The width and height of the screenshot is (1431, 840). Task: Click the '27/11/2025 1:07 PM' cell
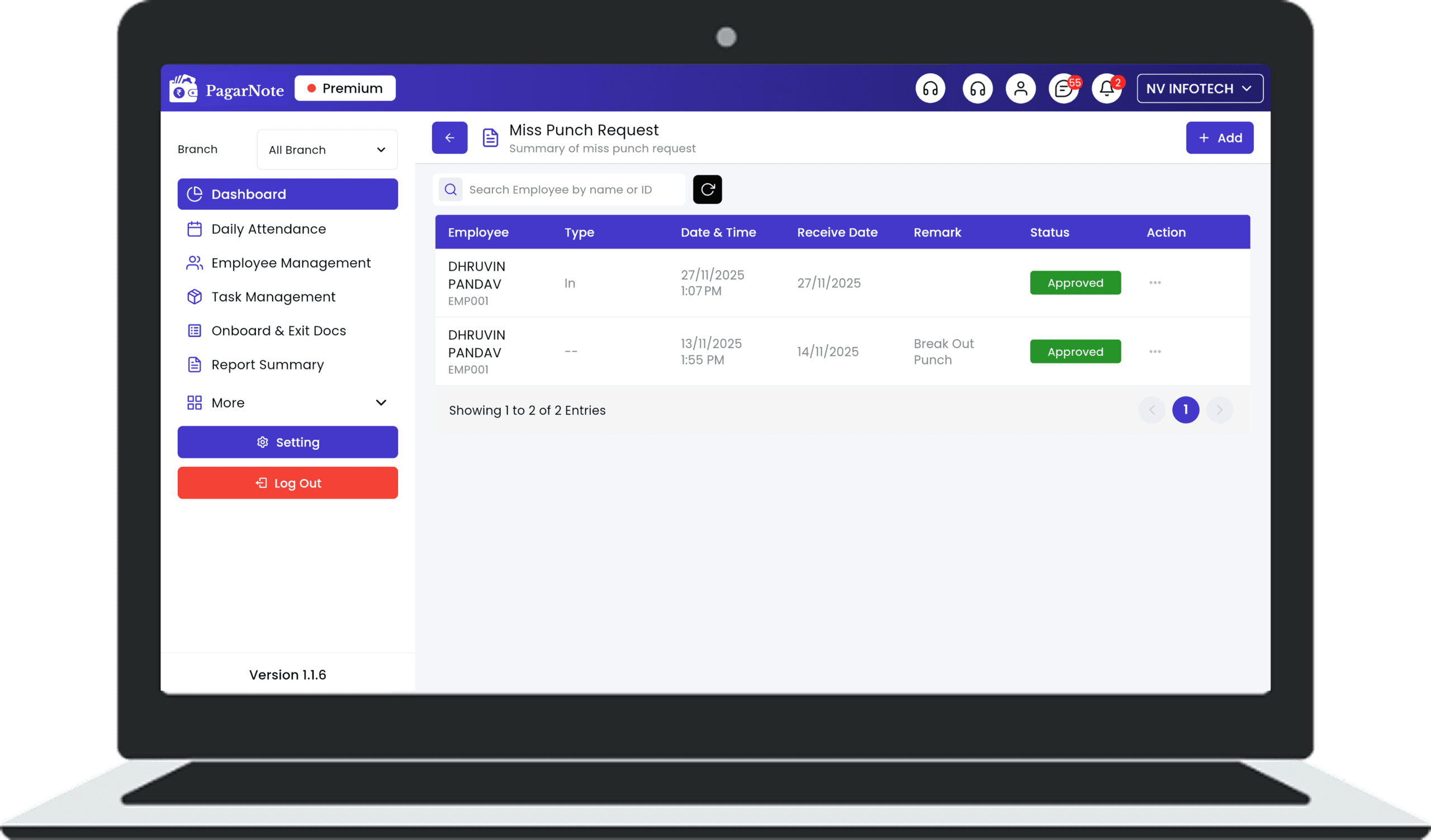712,283
